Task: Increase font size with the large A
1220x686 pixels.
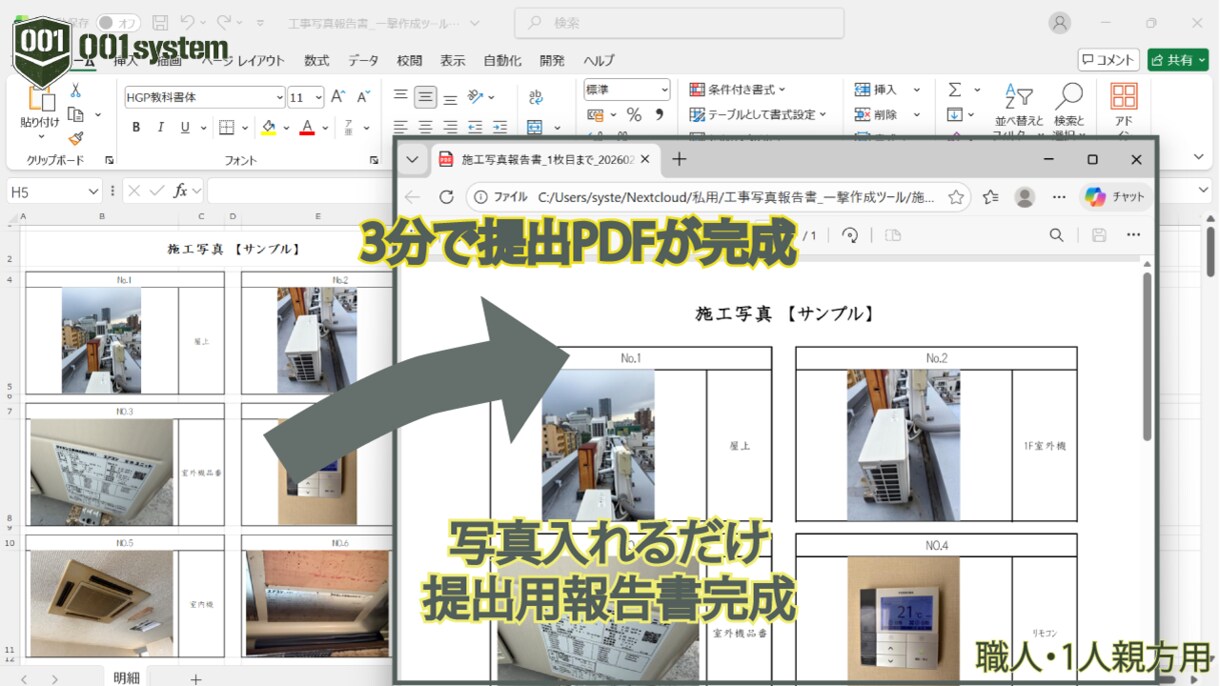Action: click(x=338, y=97)
